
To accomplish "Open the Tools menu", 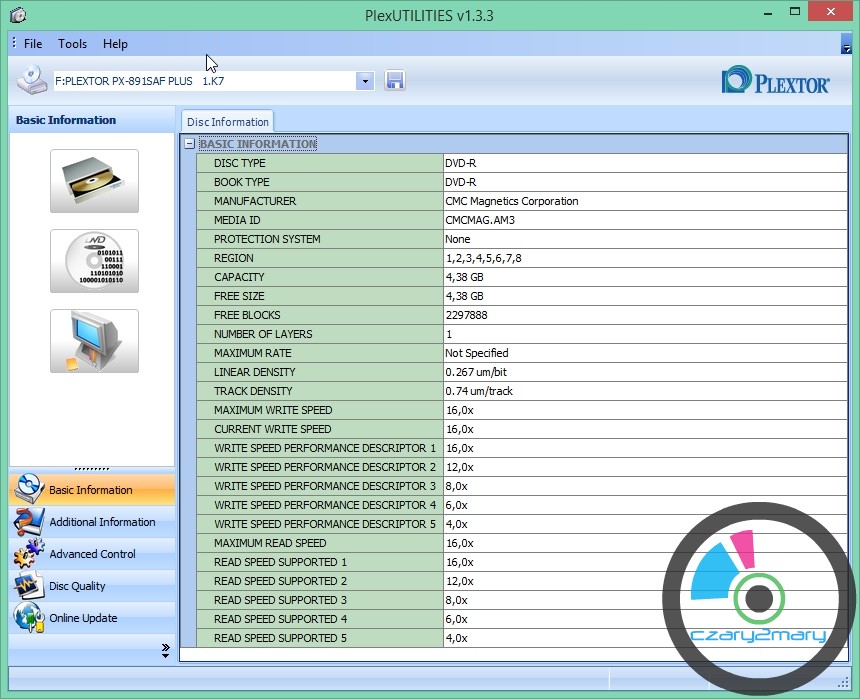I will [x=72, y=44].
